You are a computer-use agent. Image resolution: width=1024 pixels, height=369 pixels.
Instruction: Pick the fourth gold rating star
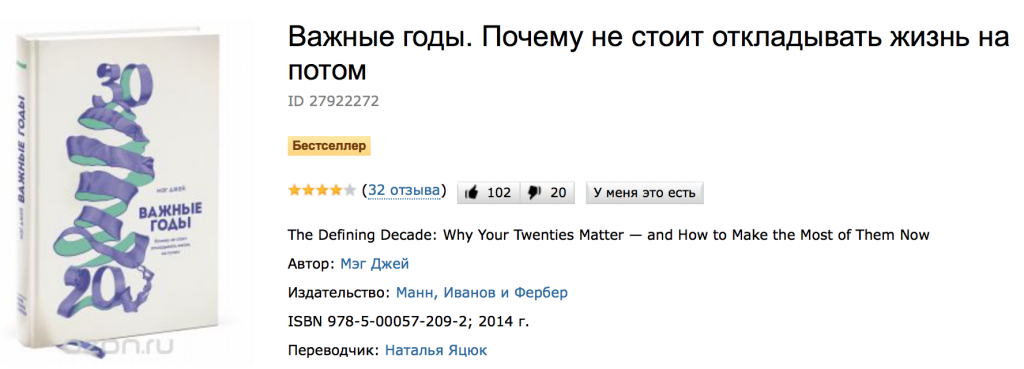336,191
